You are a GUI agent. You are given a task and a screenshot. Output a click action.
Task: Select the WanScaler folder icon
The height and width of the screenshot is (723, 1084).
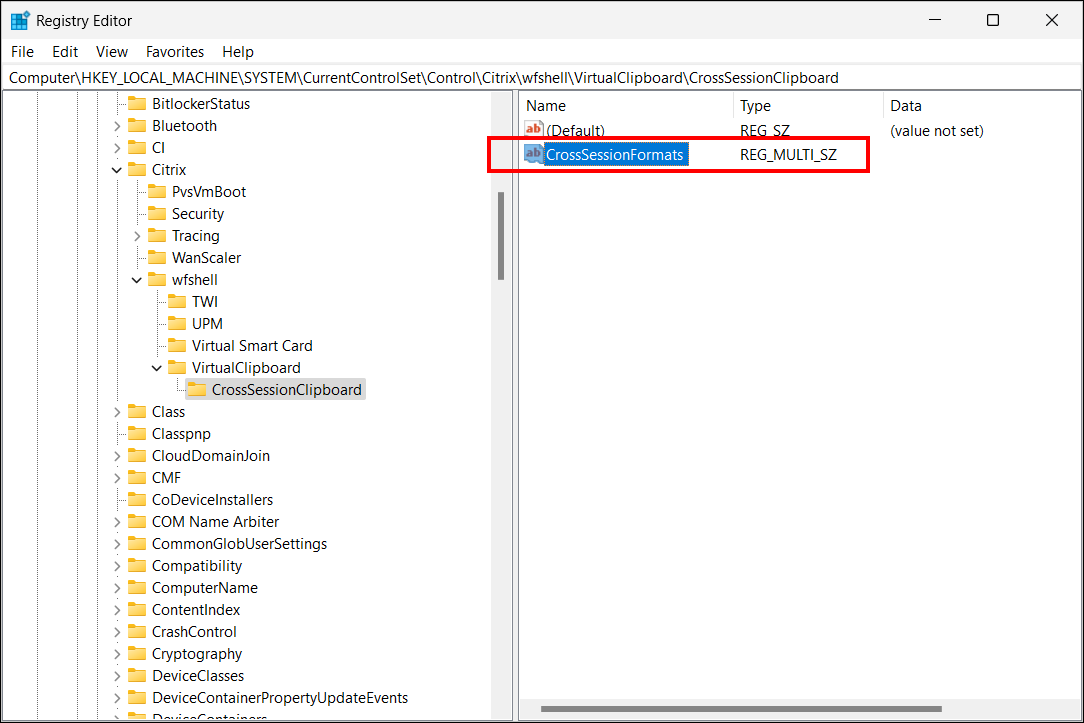[x=157, y=258]
